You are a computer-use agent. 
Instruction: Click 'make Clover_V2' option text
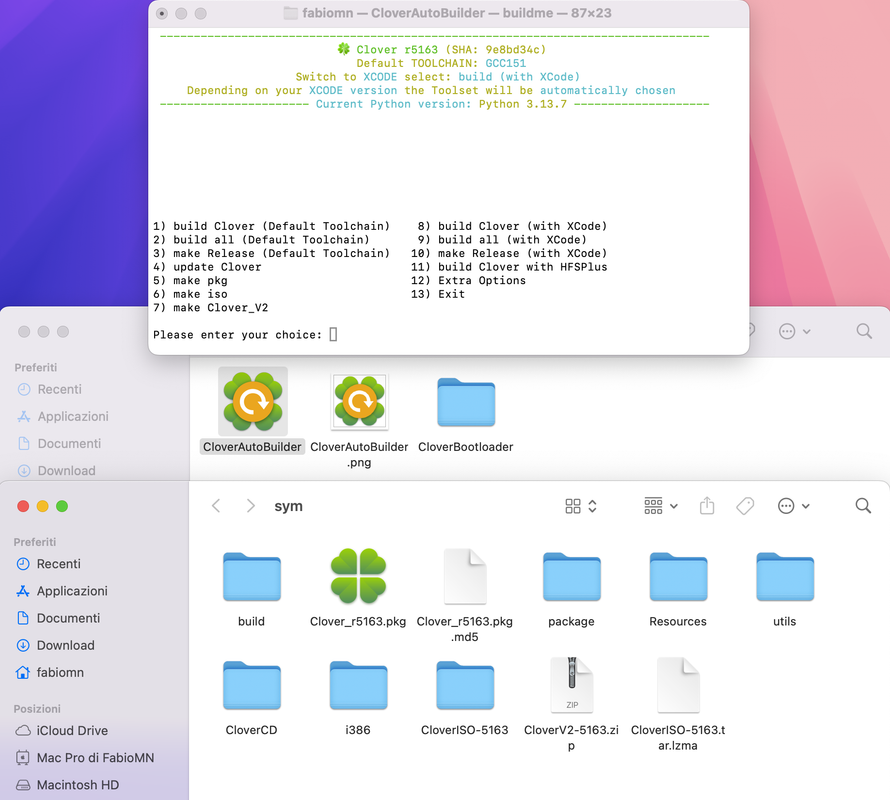pos(221,308)
